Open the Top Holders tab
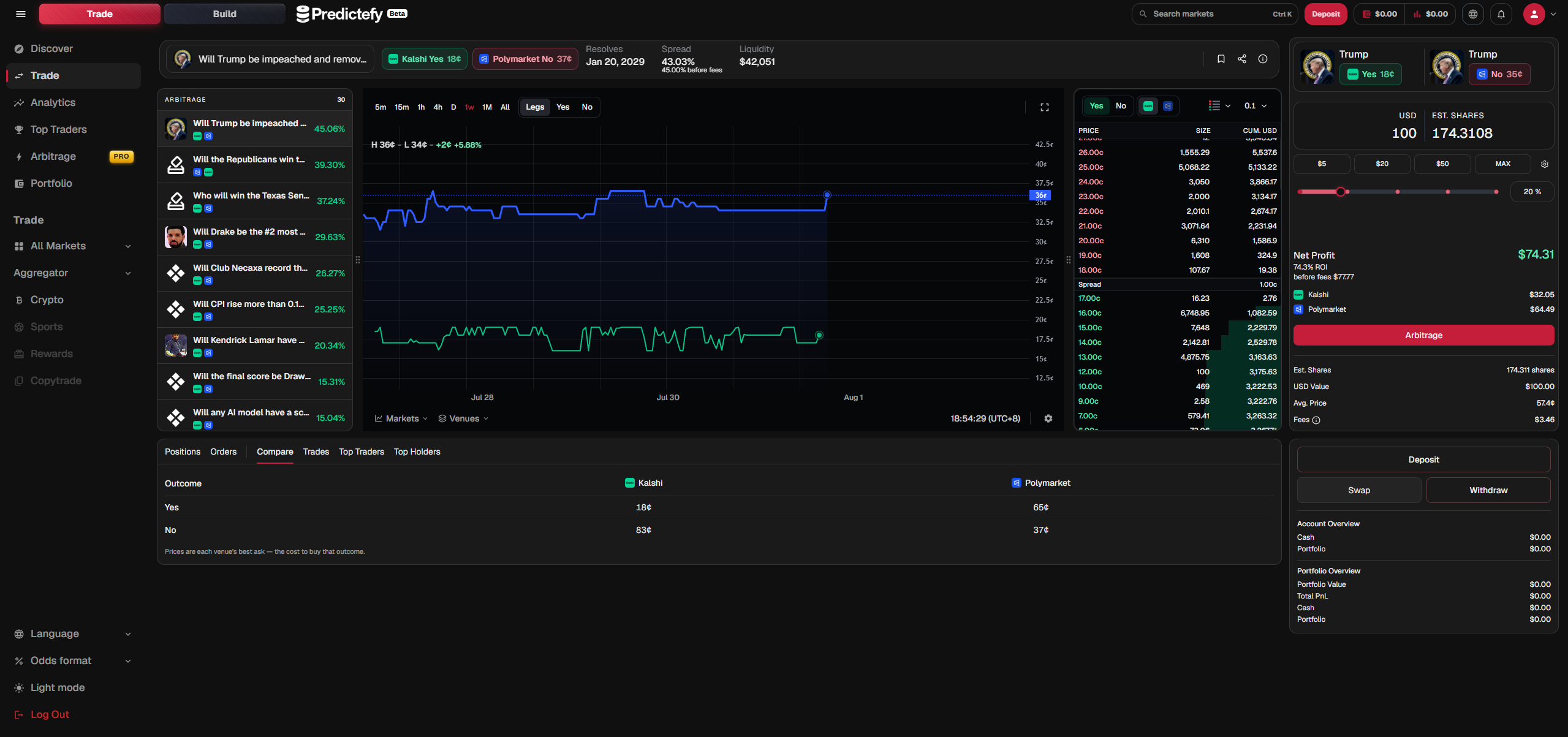 click(417, 452)
